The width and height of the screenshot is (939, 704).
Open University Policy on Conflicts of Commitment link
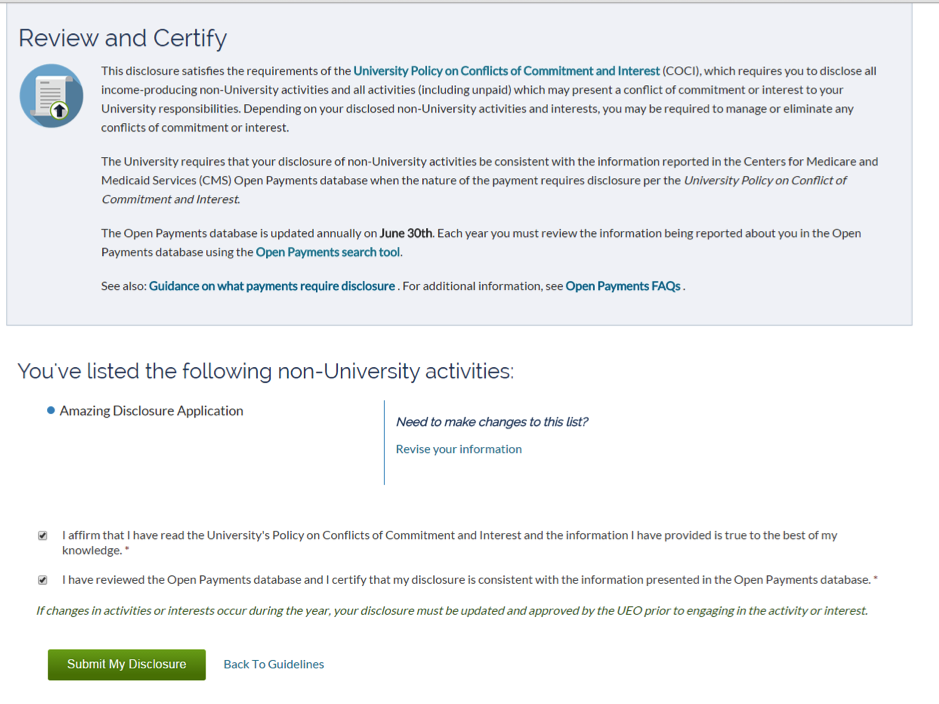click(x=506, y=71)
